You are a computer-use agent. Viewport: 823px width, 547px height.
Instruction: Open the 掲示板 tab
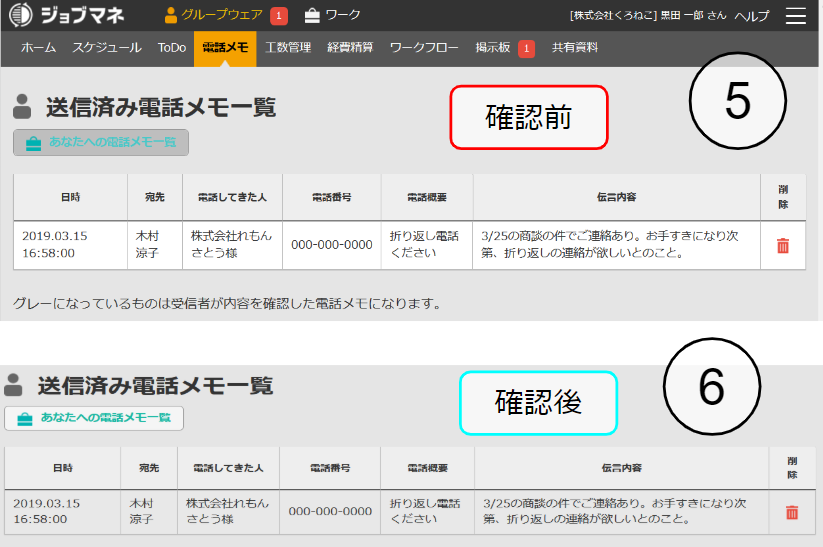click(493, 48)
